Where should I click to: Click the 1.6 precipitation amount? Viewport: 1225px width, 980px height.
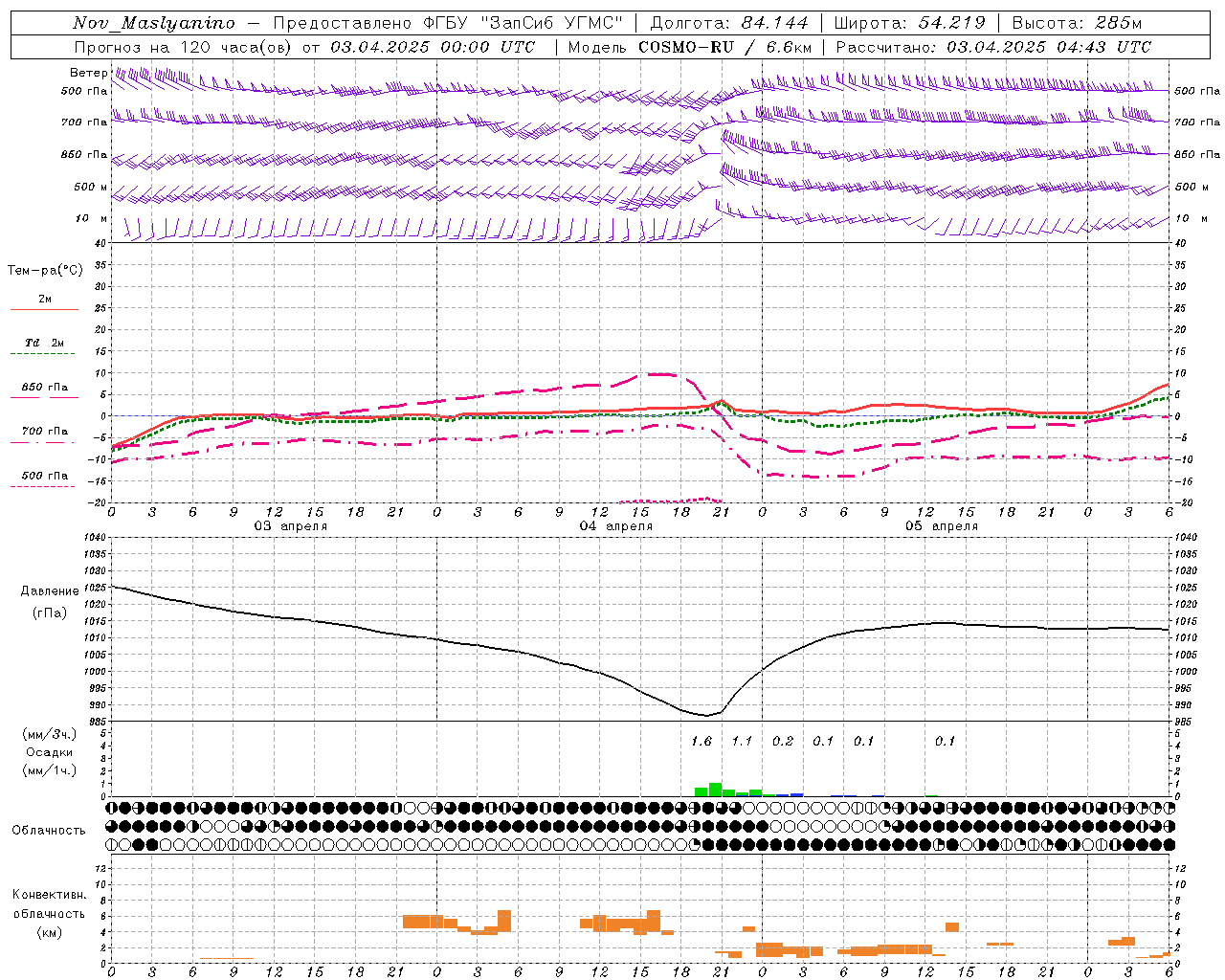coord(702,741)
